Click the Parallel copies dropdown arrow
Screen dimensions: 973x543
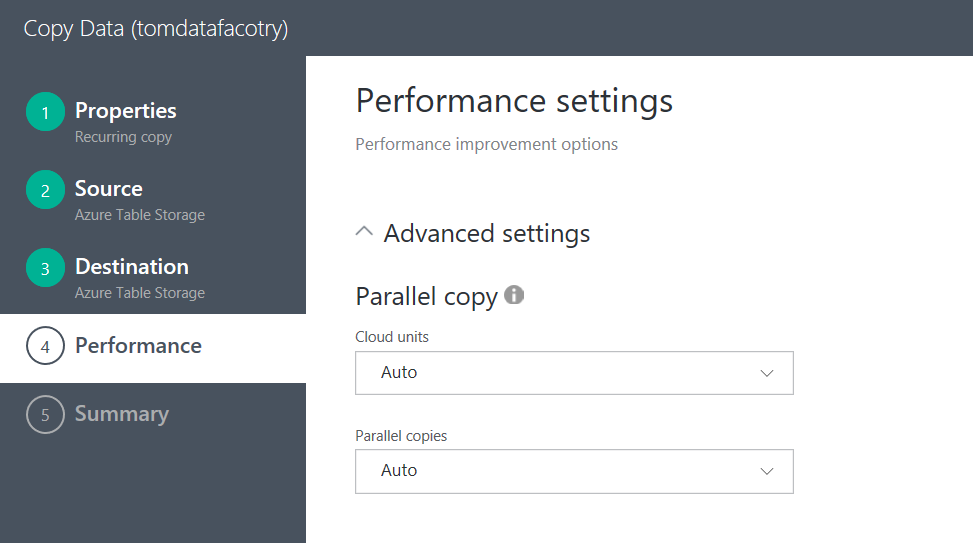tap(767, 471)
